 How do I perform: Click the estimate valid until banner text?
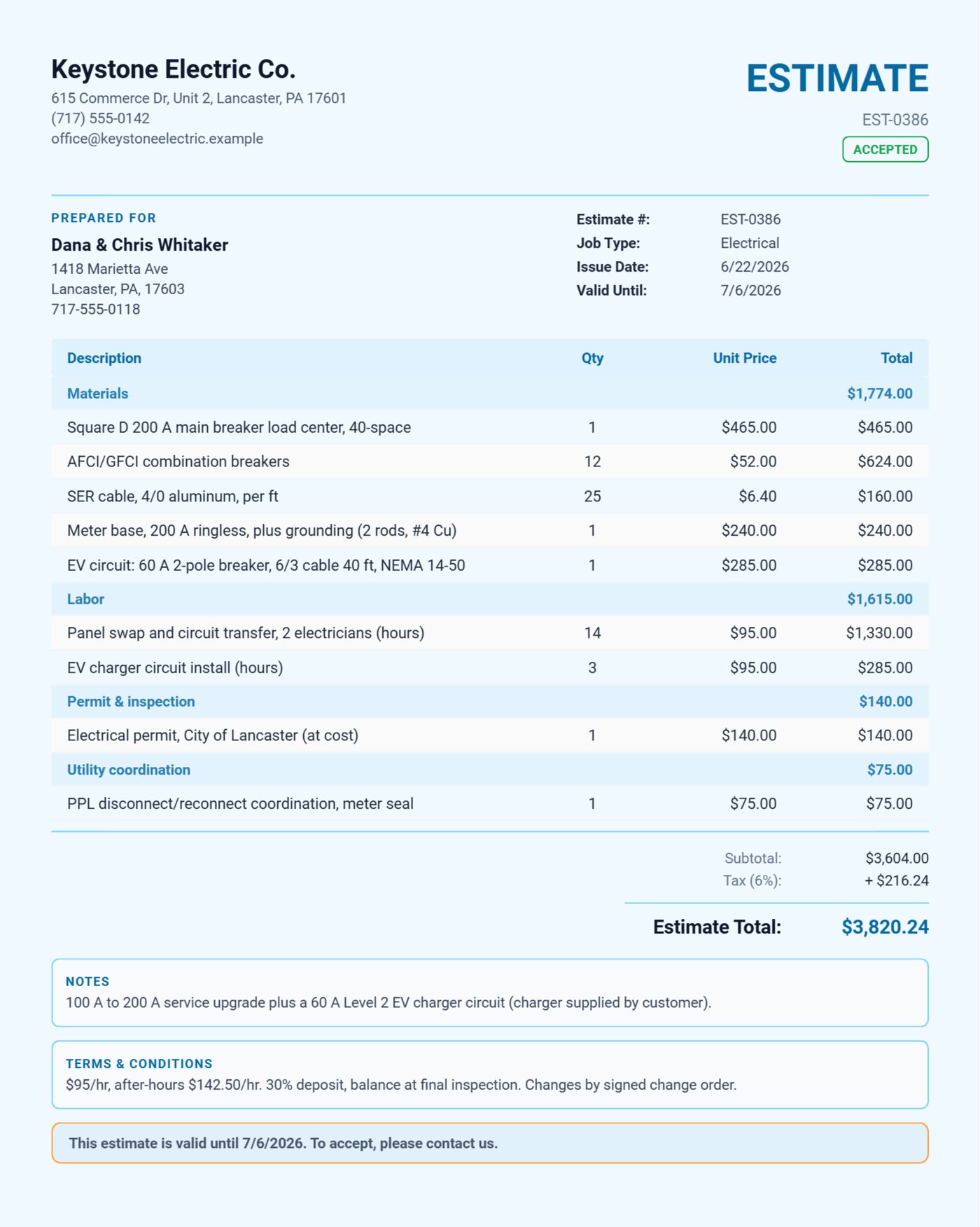[283, 1144]
